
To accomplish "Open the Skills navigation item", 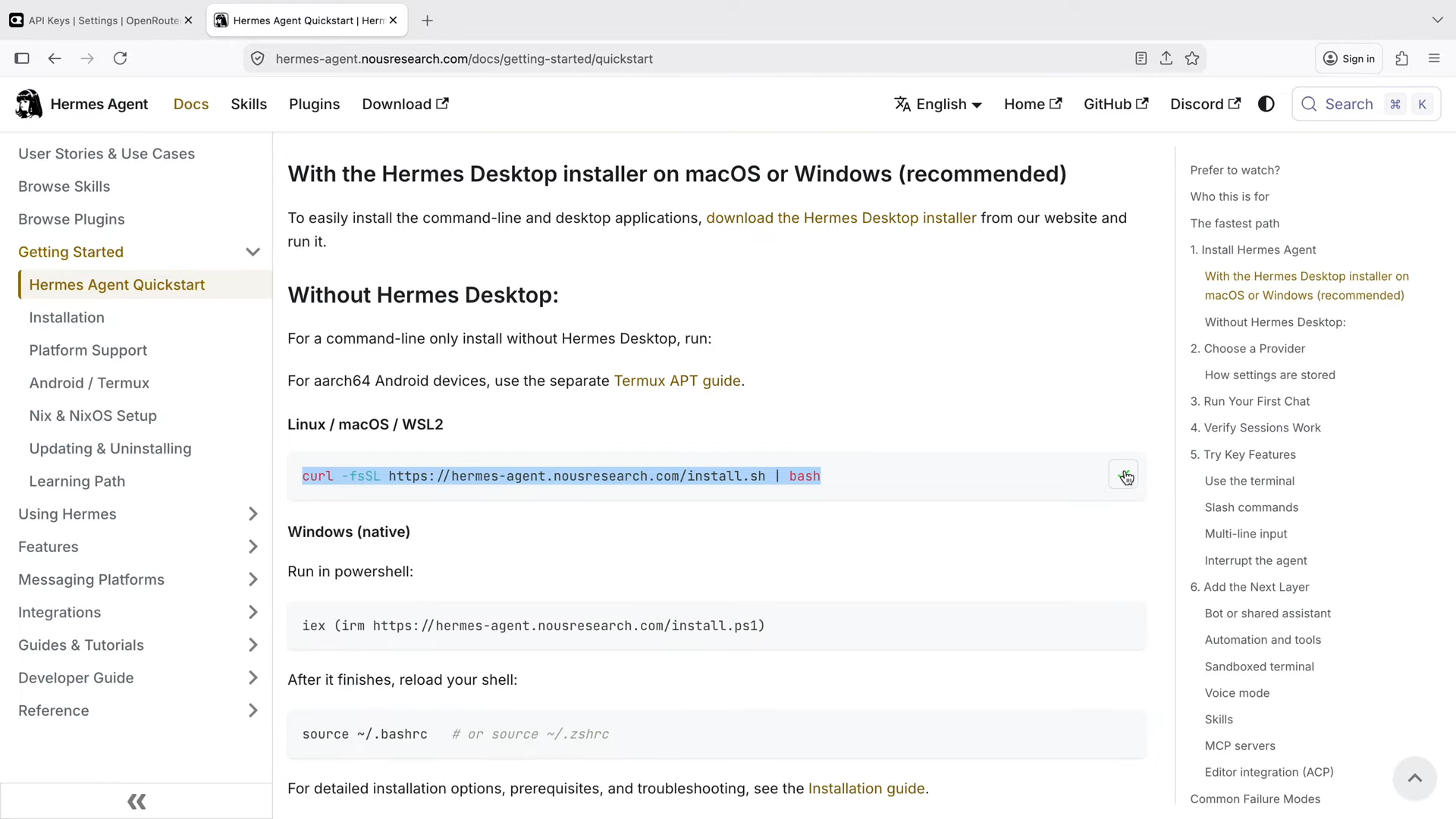I will (249, 104).
